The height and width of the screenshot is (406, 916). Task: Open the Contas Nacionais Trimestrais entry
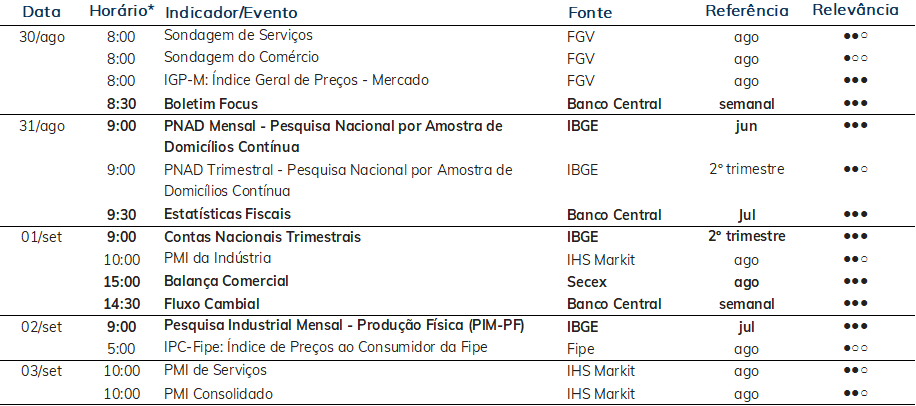[262, 237]
